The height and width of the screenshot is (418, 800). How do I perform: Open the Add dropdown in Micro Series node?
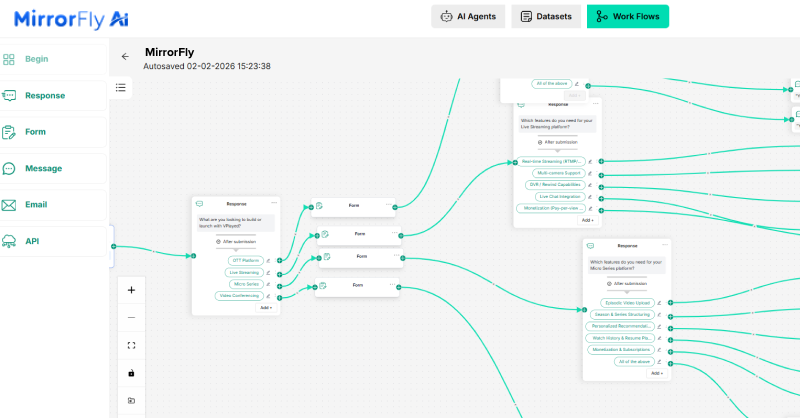coord(656,373)
